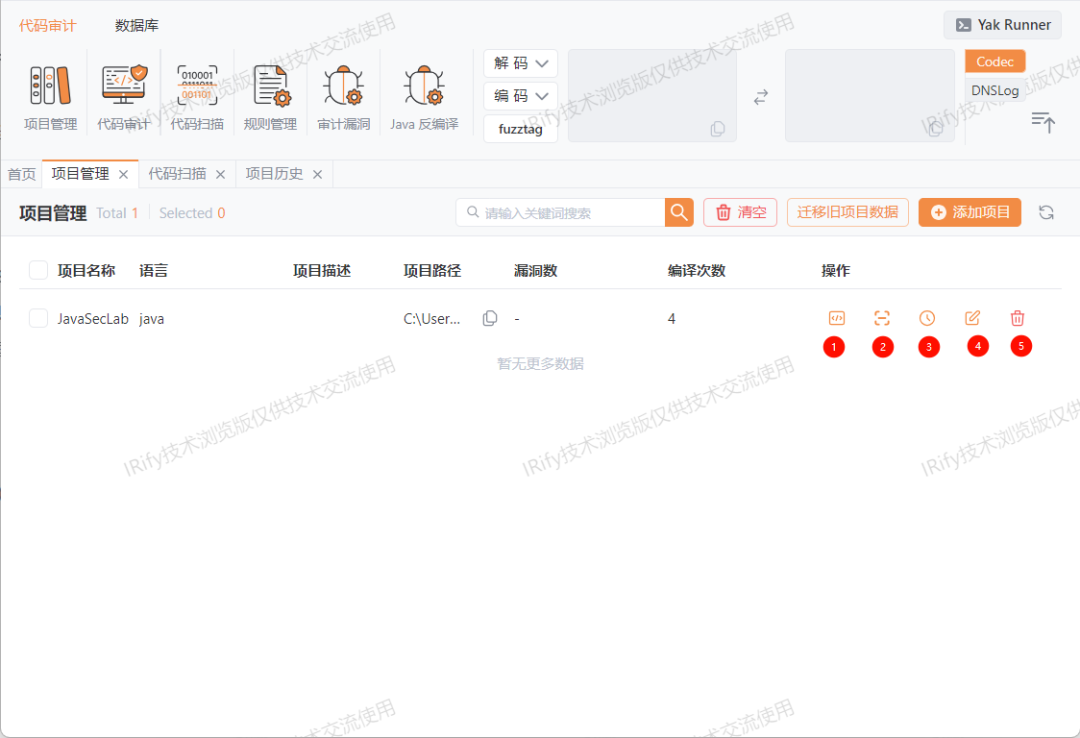Toggle the select-all checkbox in header
This screenshot has height=738, width=1080.
(39, 270)
